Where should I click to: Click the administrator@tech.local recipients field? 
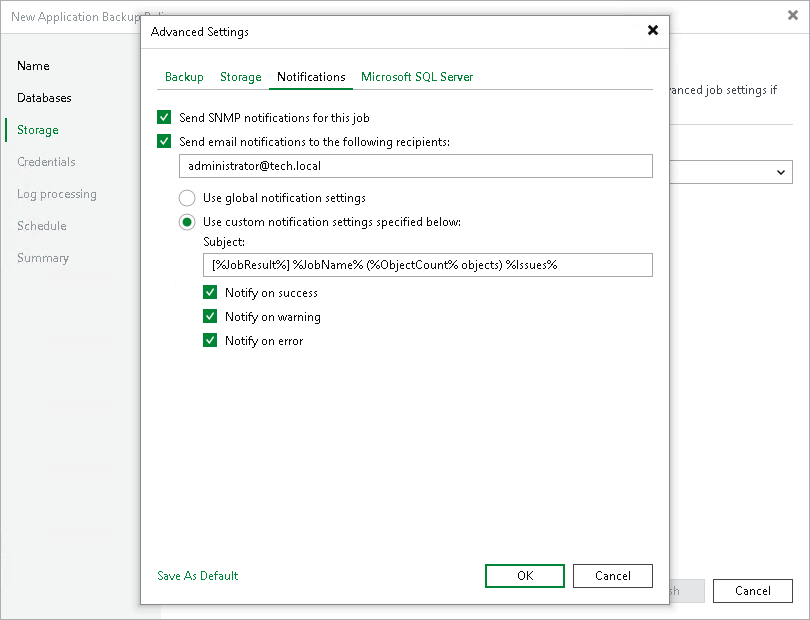pyautogui.click(x=416, y=166)
